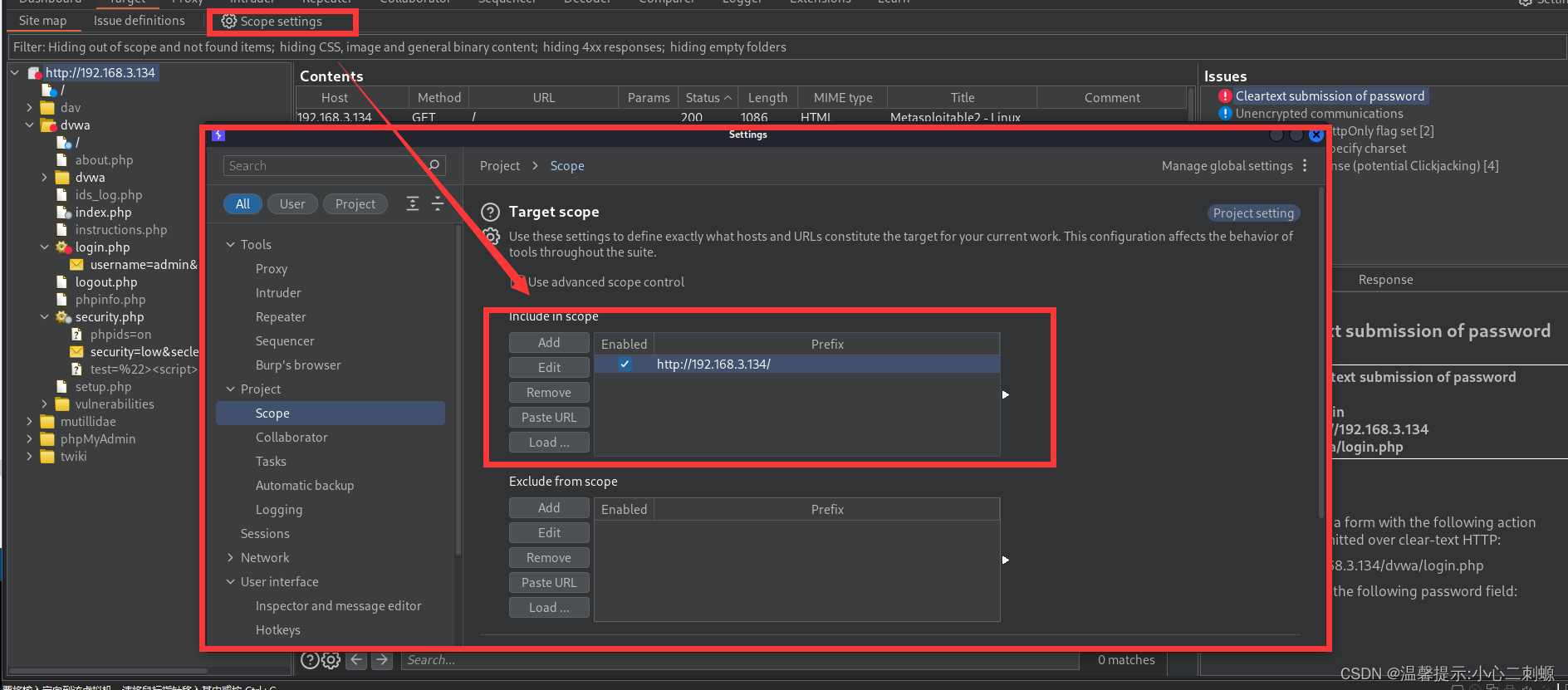Click Load ... in Exclude from scope
This screenshot has width=1568, height=690.
(x=549, y=608)
